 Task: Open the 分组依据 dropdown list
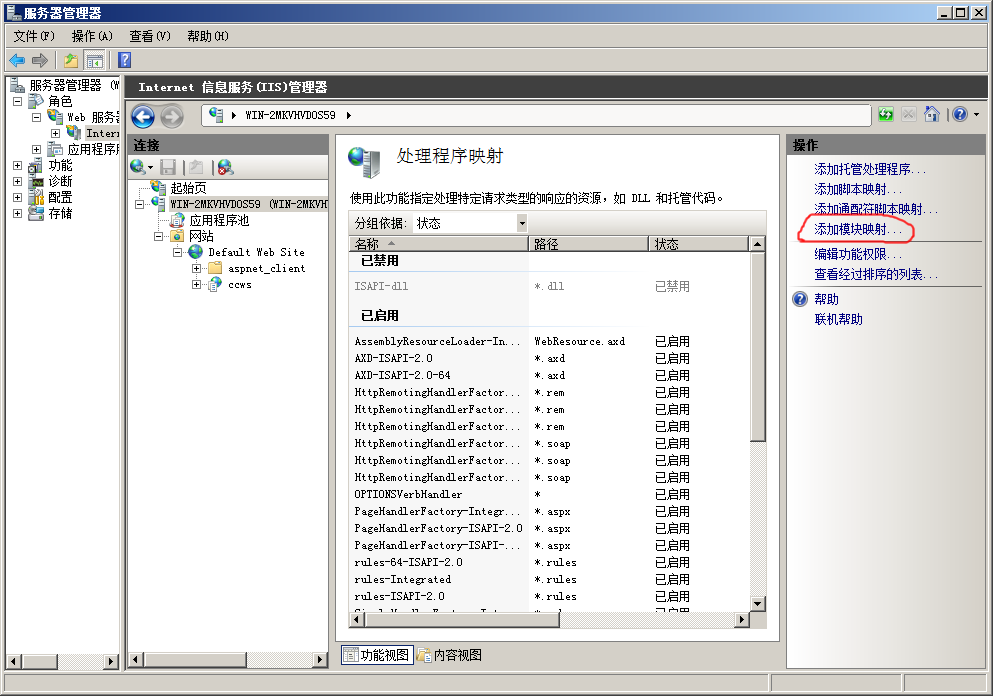(x=521, y=223)
